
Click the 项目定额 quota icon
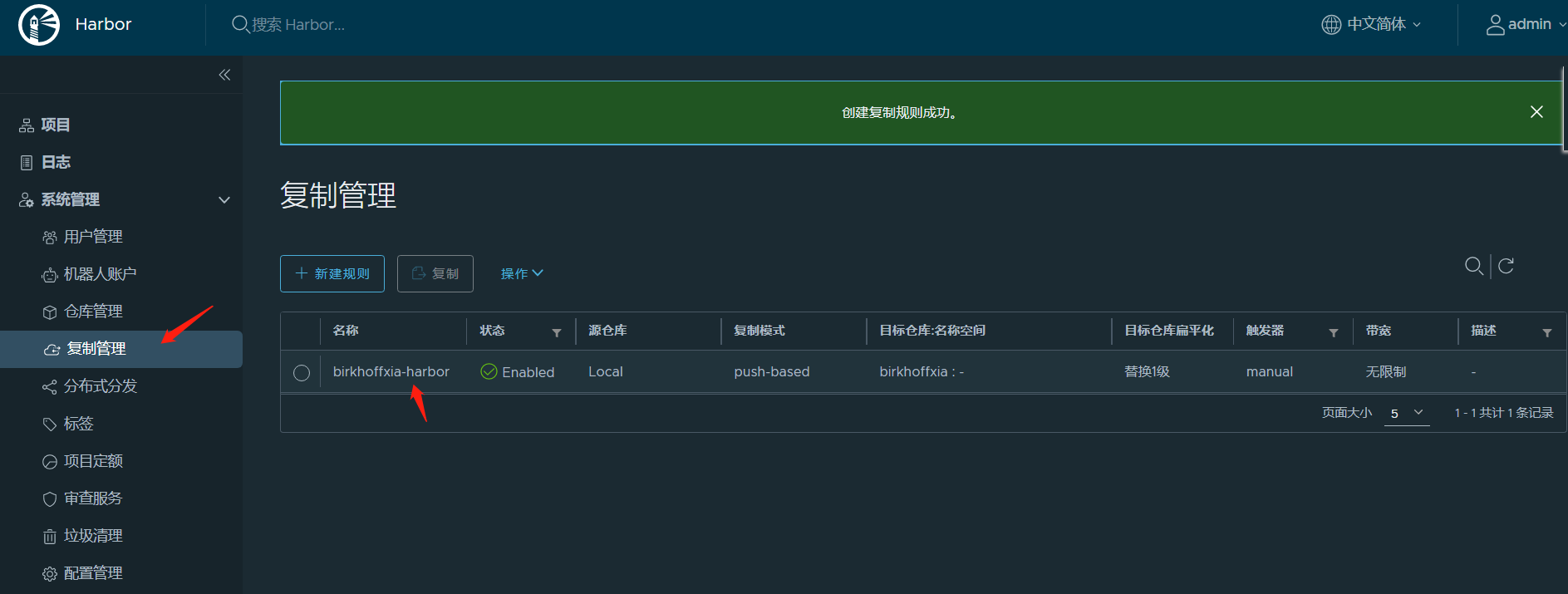[50, 462]
